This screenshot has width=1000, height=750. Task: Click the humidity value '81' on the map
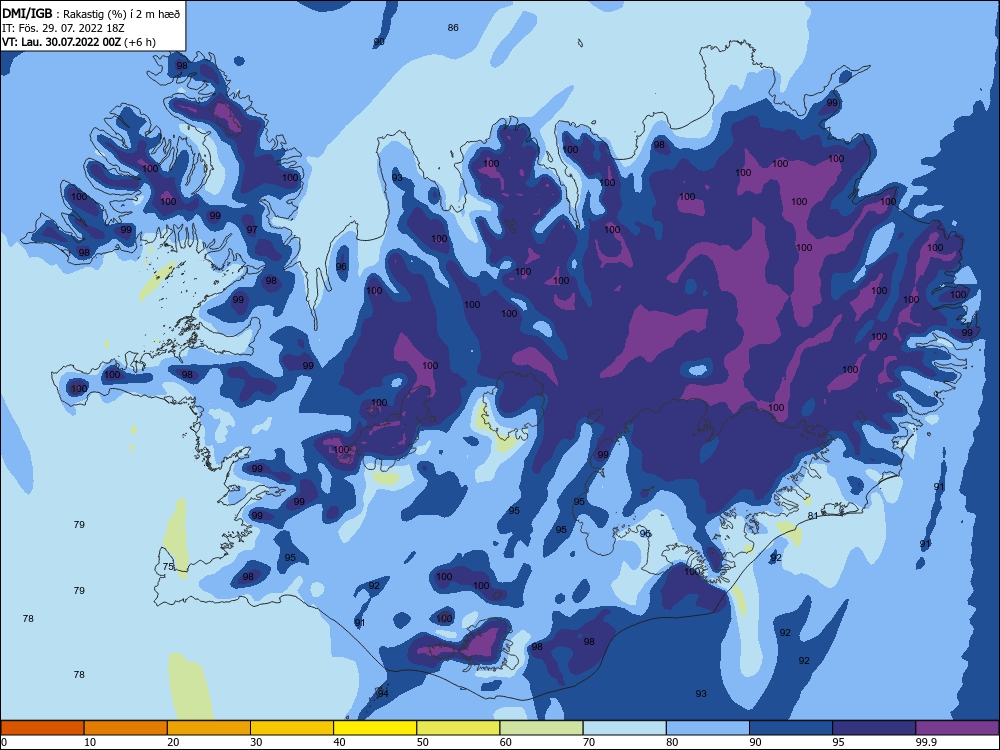point(812,515)
